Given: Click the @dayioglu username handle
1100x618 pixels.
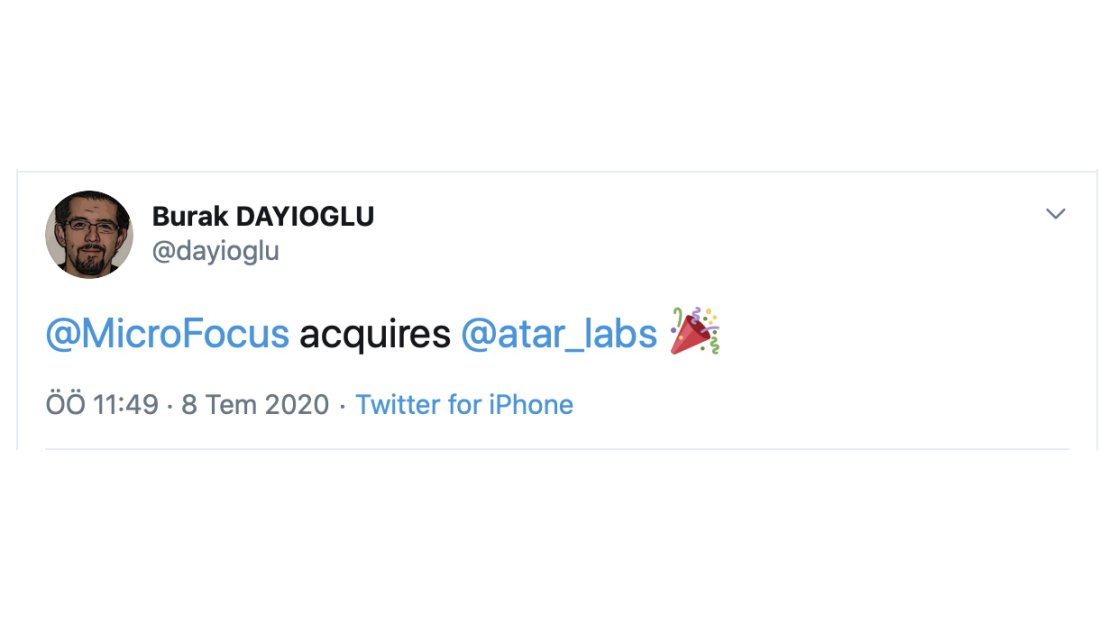Looking at the screenshot, I should 215,251.
